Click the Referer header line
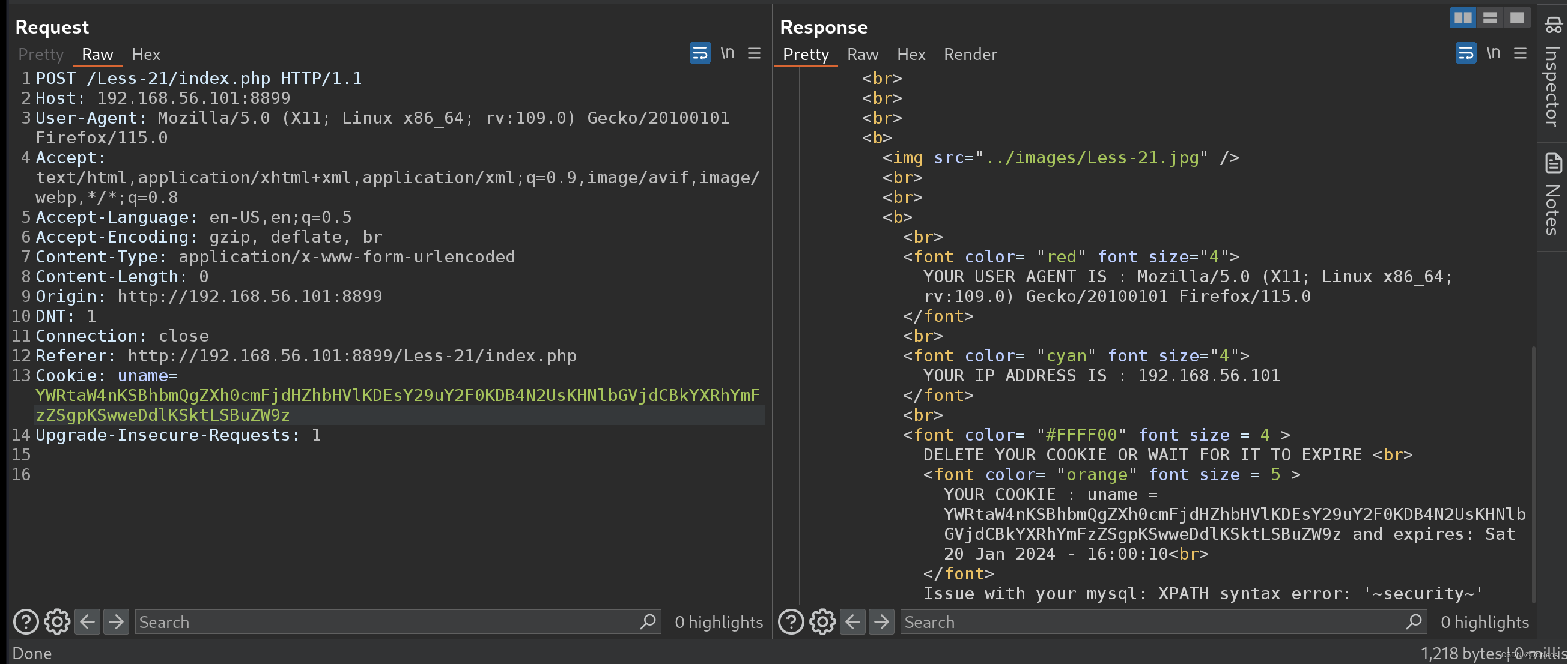Screen dimensions: 1568x664 [306, 355]
